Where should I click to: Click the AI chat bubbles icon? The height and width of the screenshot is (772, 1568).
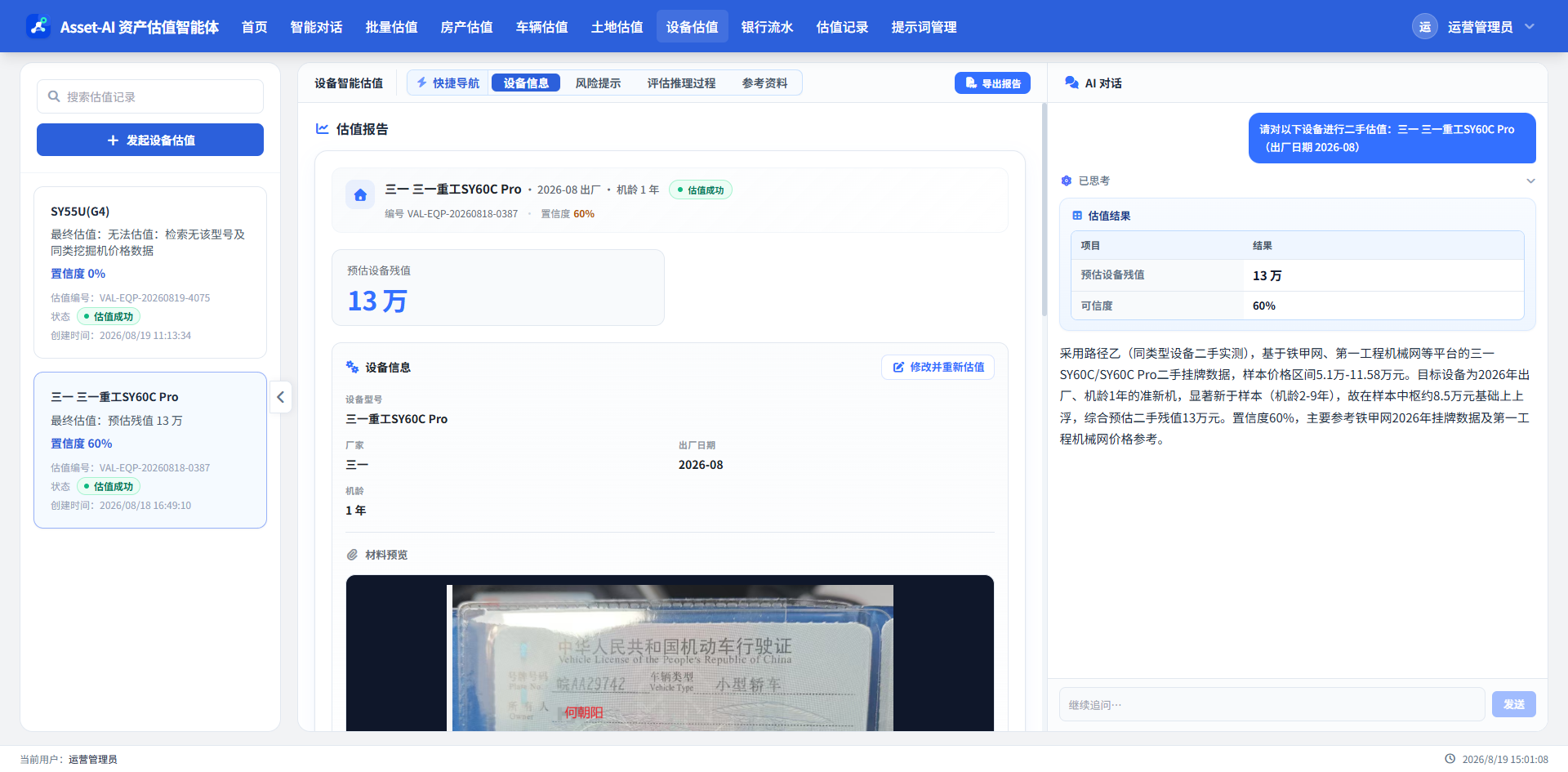[1072, 83]
